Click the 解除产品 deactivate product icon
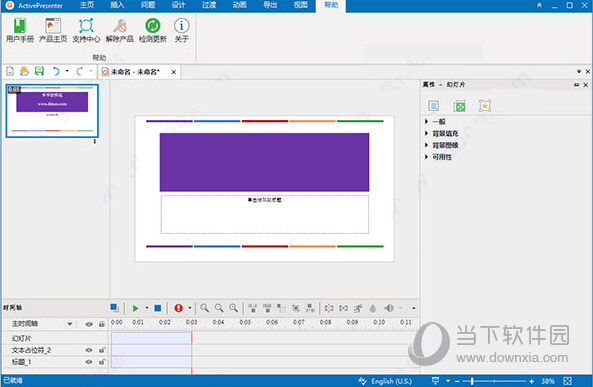The height and width of the screenshot is (387, 593). tap(120, 30)
